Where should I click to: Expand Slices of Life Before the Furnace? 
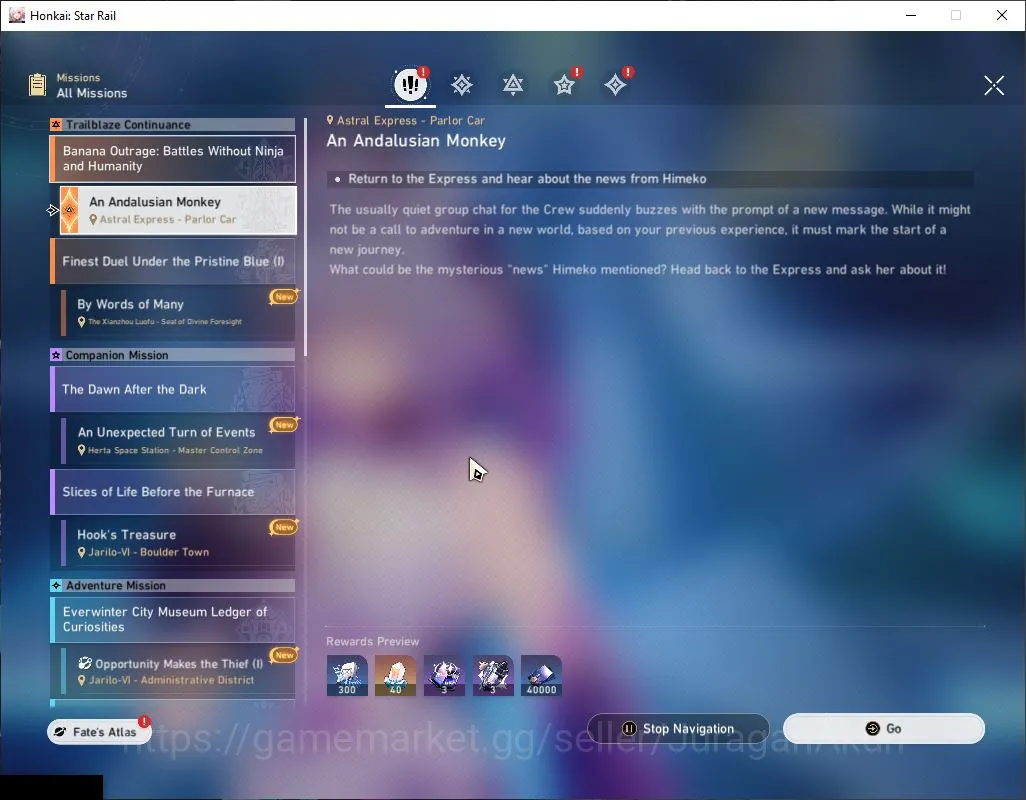click(173, 491)
